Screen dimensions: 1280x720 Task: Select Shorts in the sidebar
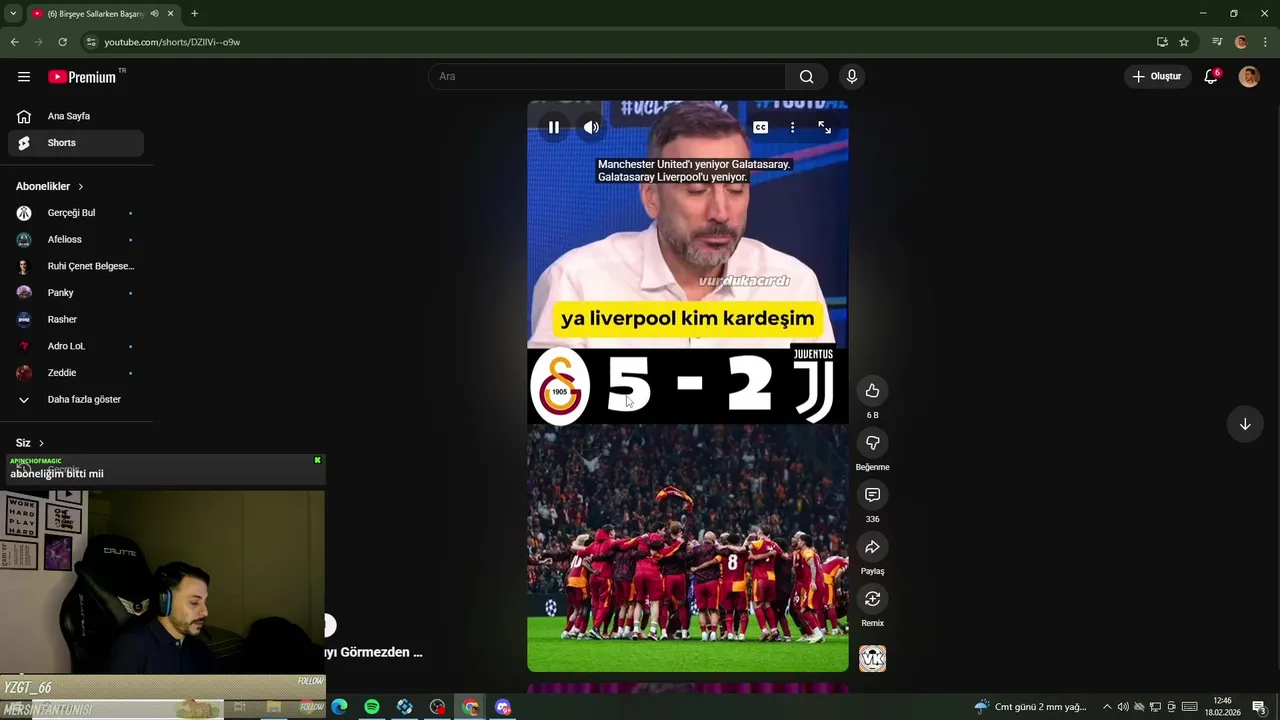(76, 143)
